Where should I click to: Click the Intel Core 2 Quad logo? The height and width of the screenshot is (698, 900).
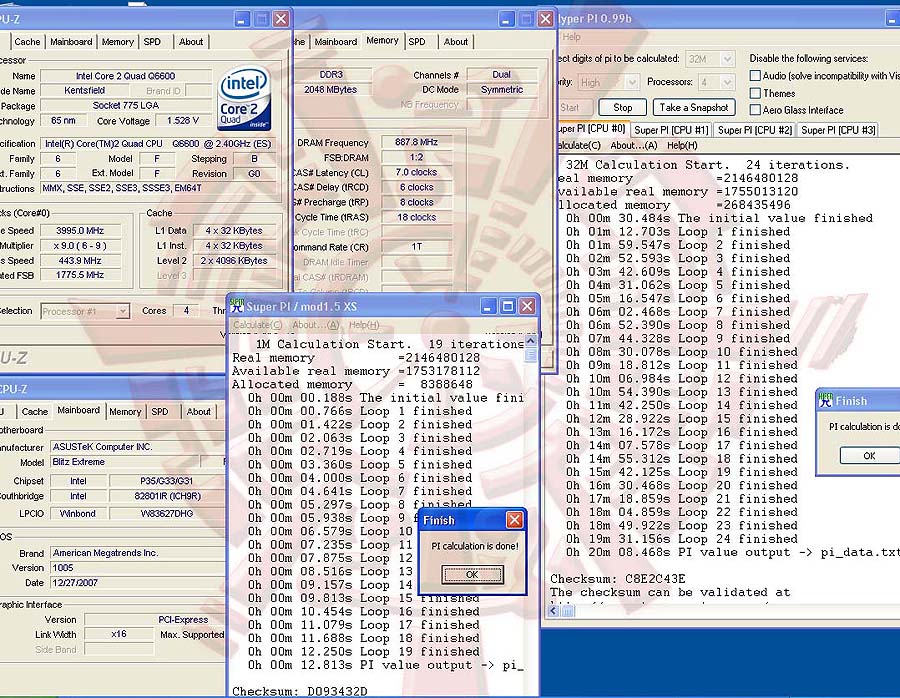245,99
